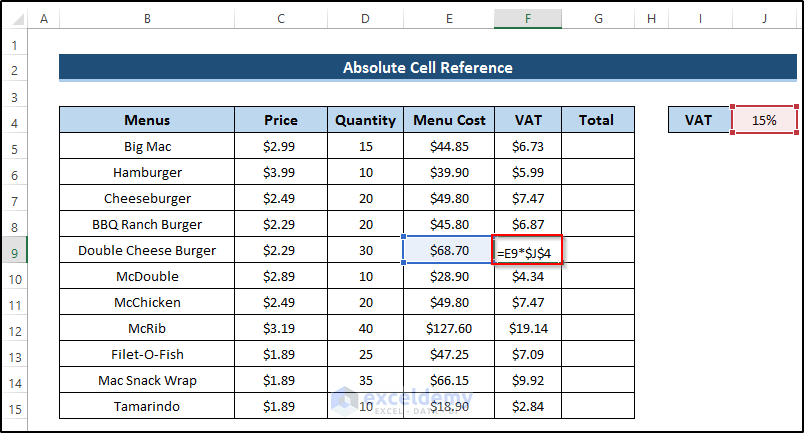Click the select-all corner of the sheet
This screenshot has width=804, height=433.
[x=15, y=19]
